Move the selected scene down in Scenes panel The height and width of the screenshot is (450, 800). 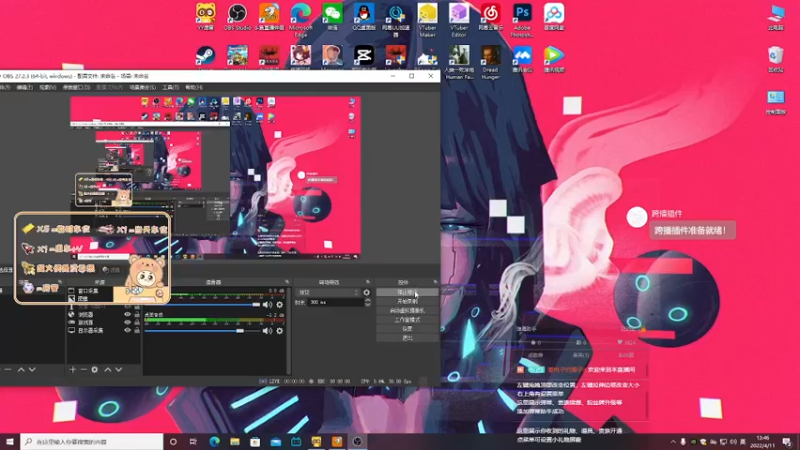32,369
